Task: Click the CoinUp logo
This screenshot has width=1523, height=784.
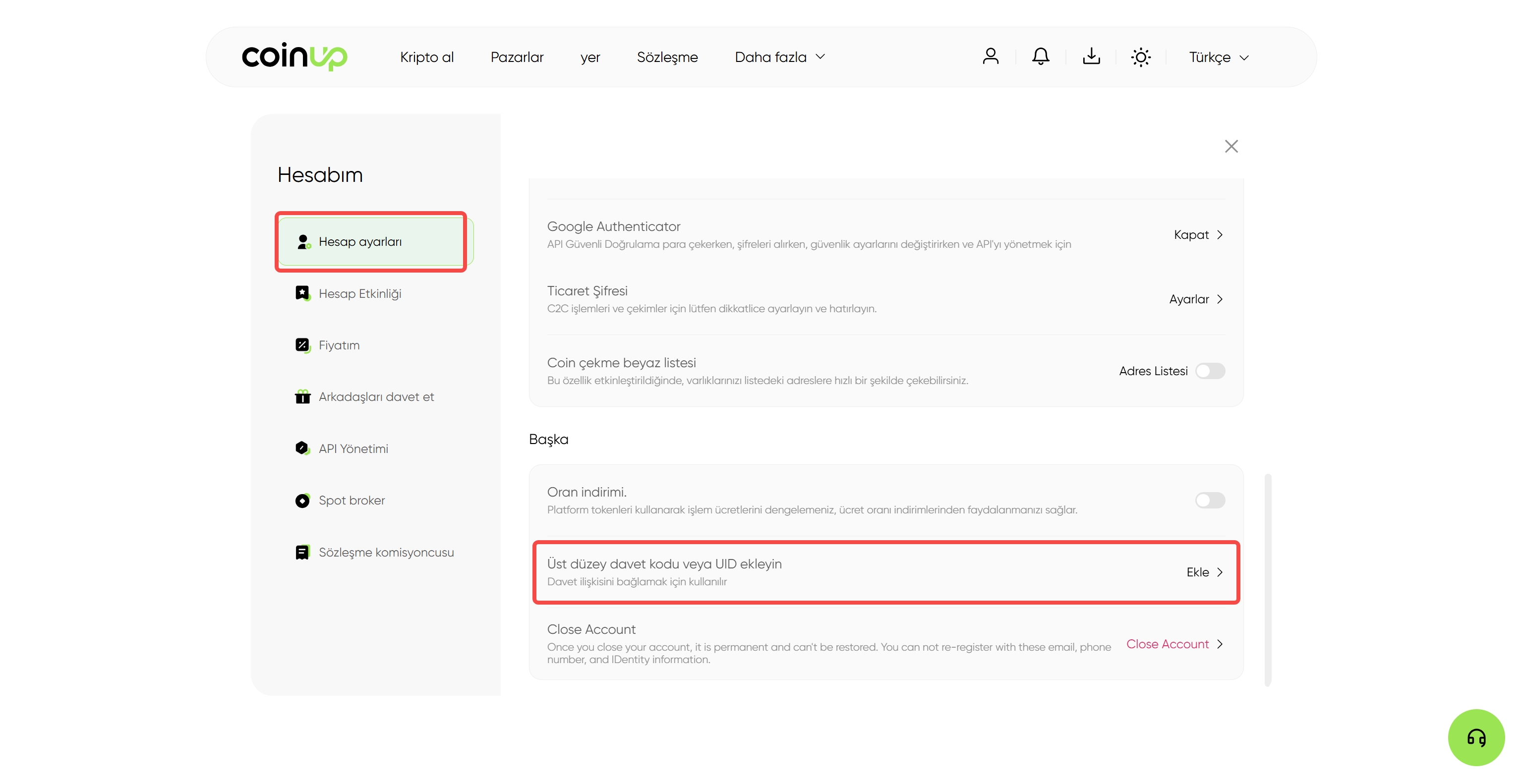Action: tap(294, 56)
